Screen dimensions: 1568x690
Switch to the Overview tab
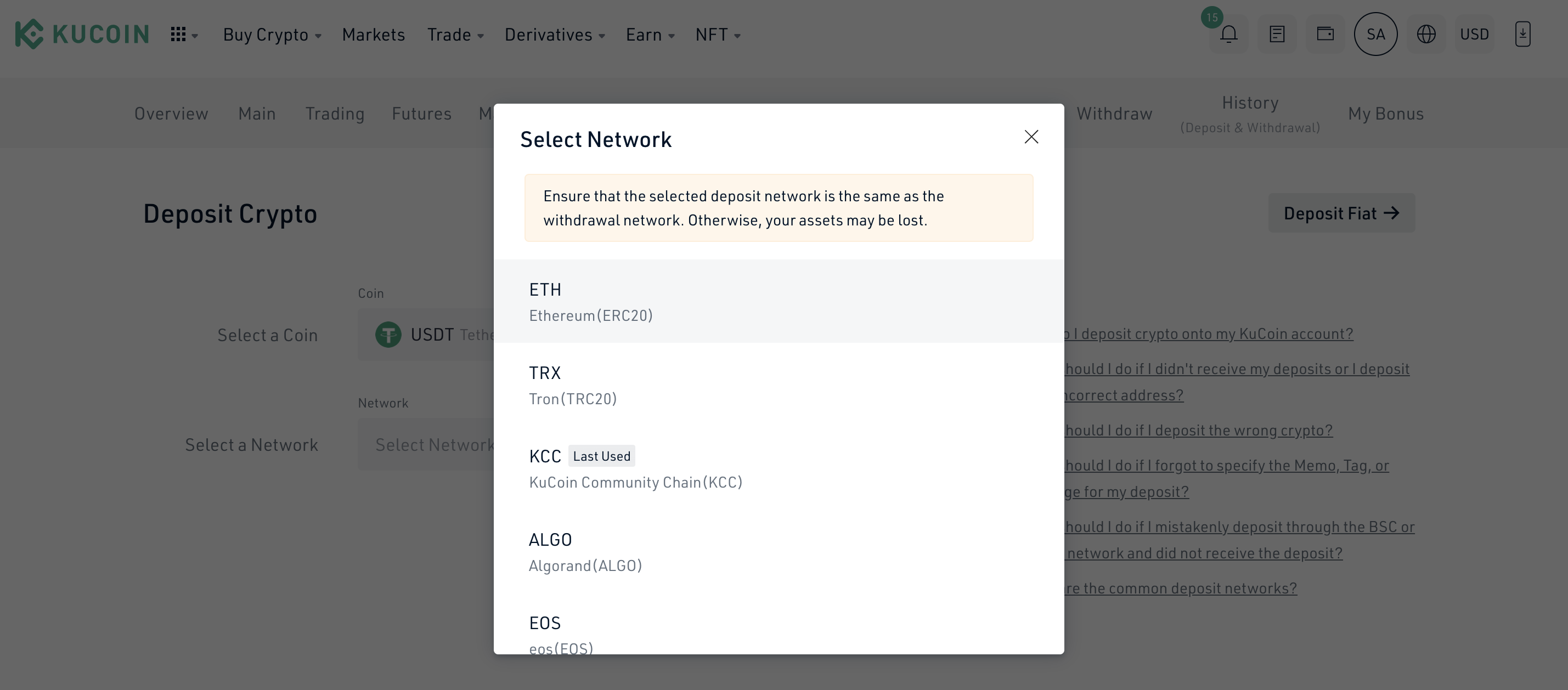point(171,114)
